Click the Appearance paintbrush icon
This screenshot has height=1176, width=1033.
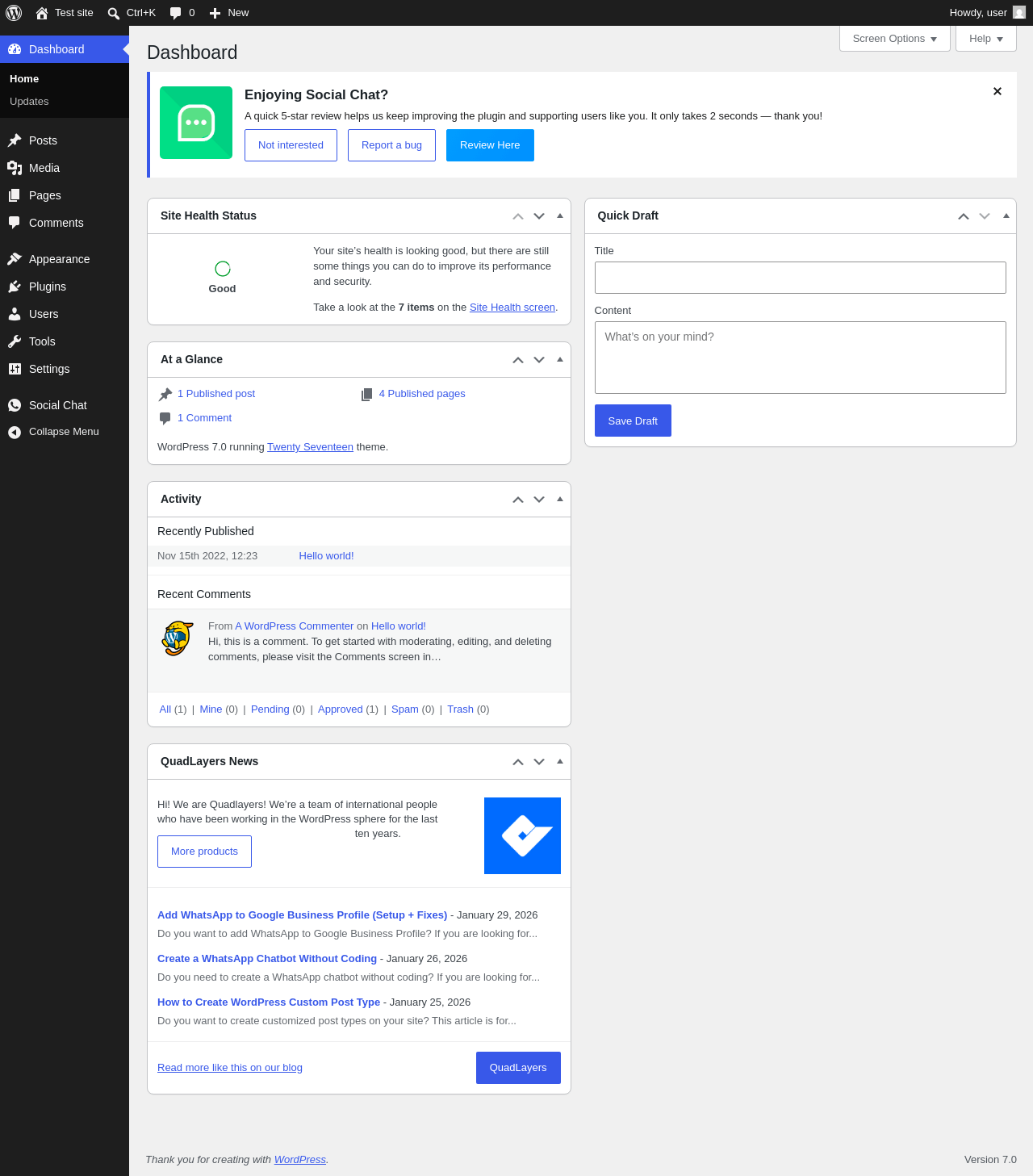point(15,259)
